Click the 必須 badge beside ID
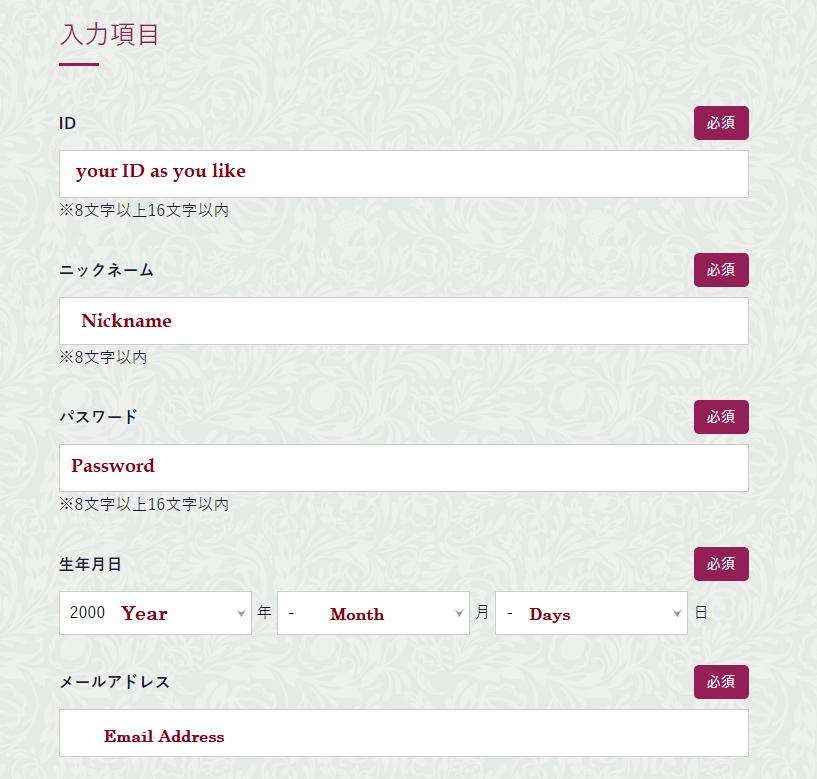 coord(721,123)
